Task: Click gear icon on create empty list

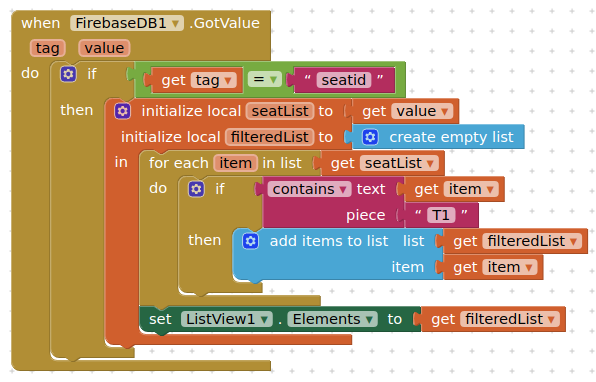Action: pyautogui.click(x=370, y=137)
